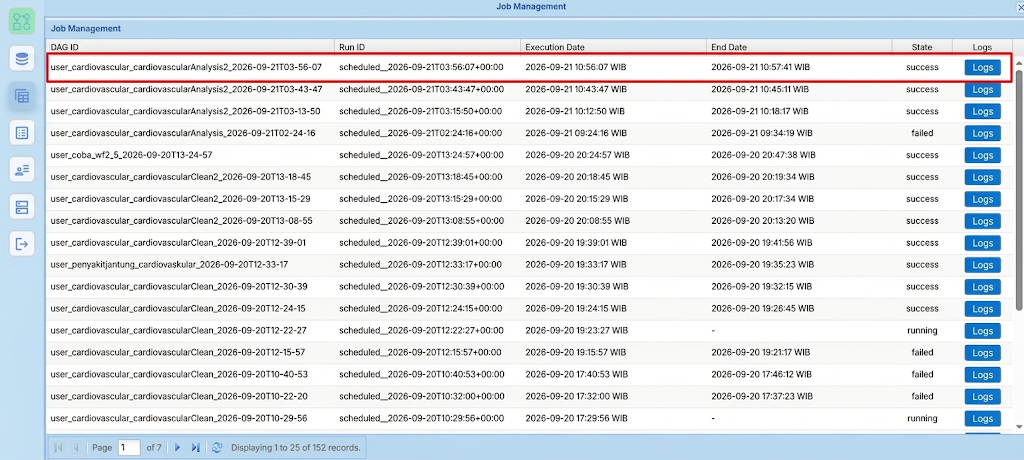
Task: Open Logs for cardiovascularAnalysis2 03-56-07 run
Action: [x=982, y=67]
